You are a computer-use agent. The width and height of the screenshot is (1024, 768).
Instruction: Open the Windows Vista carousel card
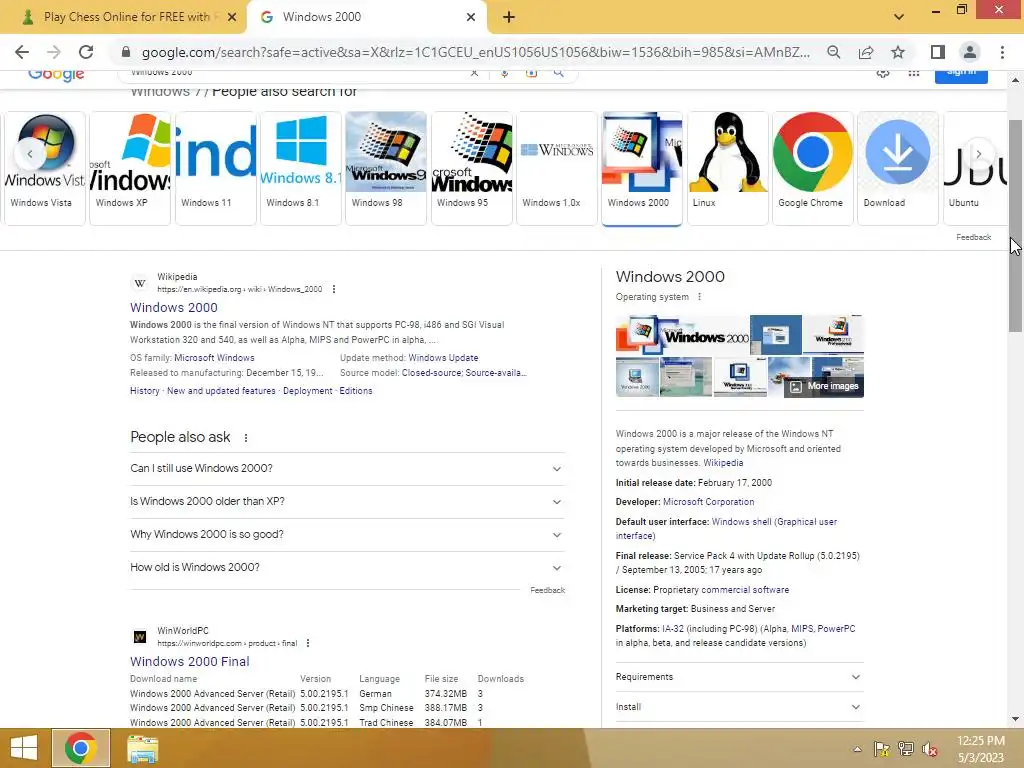(44, 168)
